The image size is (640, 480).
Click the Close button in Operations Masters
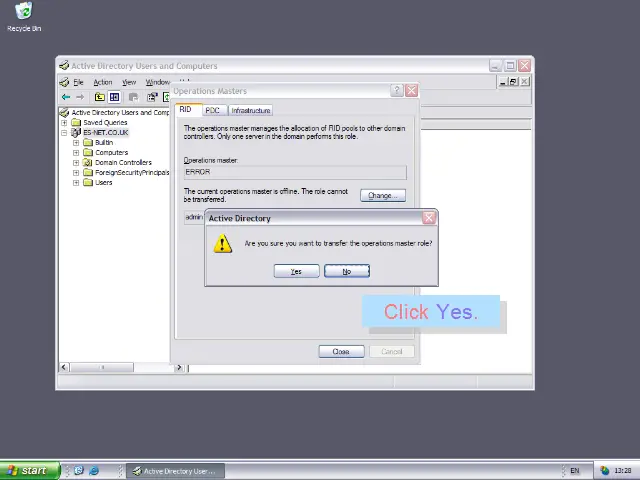pos(341,351)
